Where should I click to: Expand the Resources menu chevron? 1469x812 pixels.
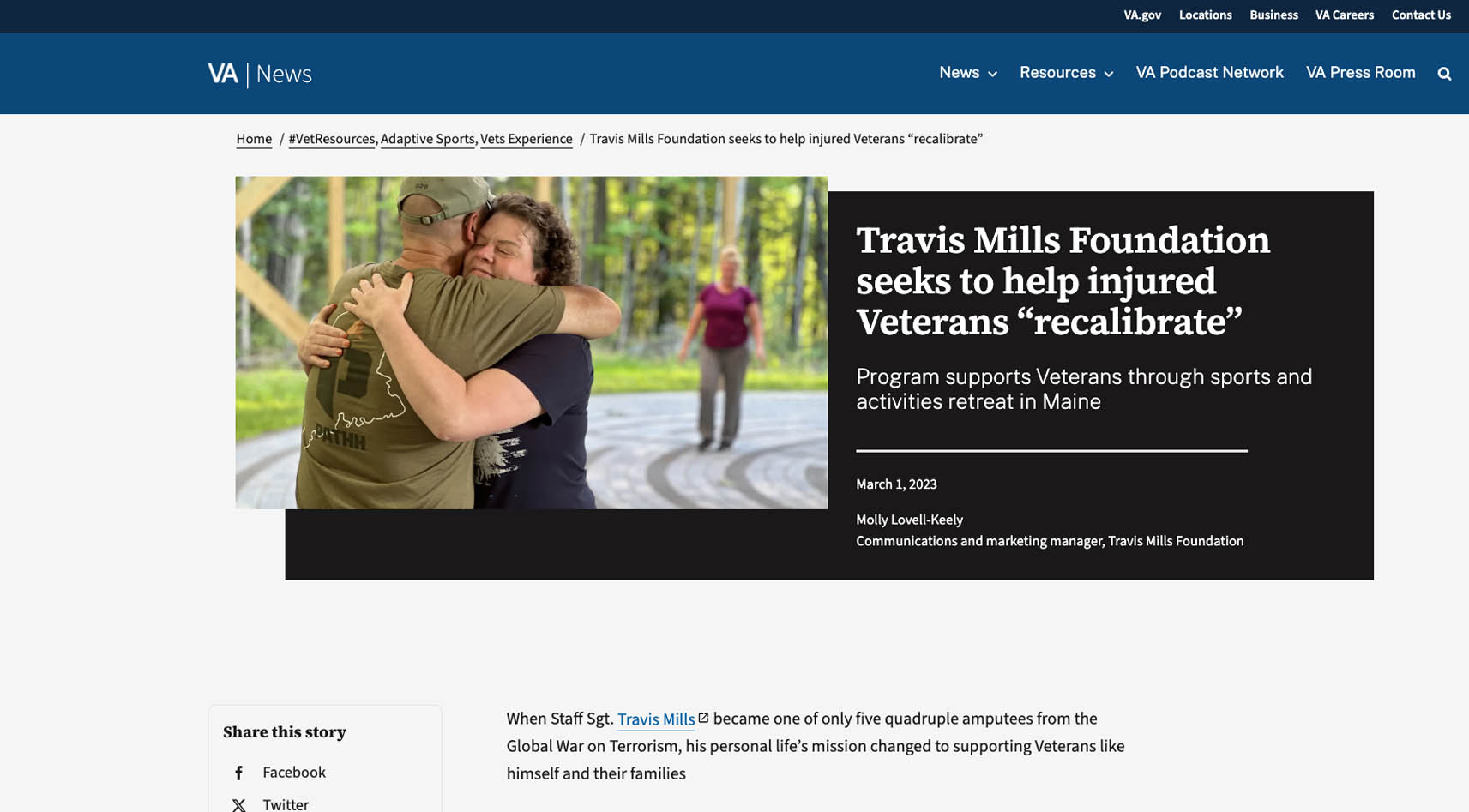coord(1108,75)
